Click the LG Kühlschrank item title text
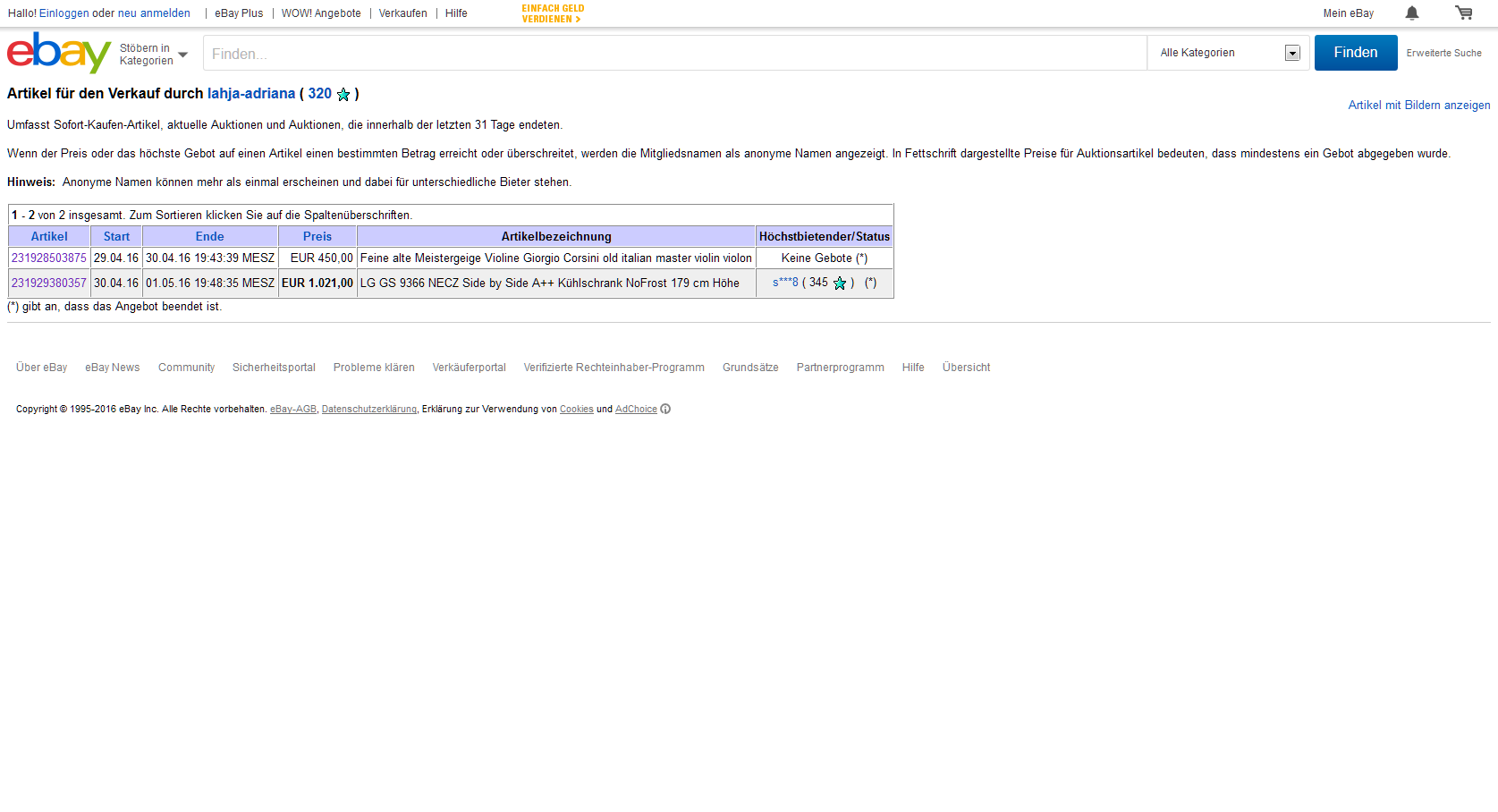This screenshot has width=1498, height=812. (x=550, y=283)
